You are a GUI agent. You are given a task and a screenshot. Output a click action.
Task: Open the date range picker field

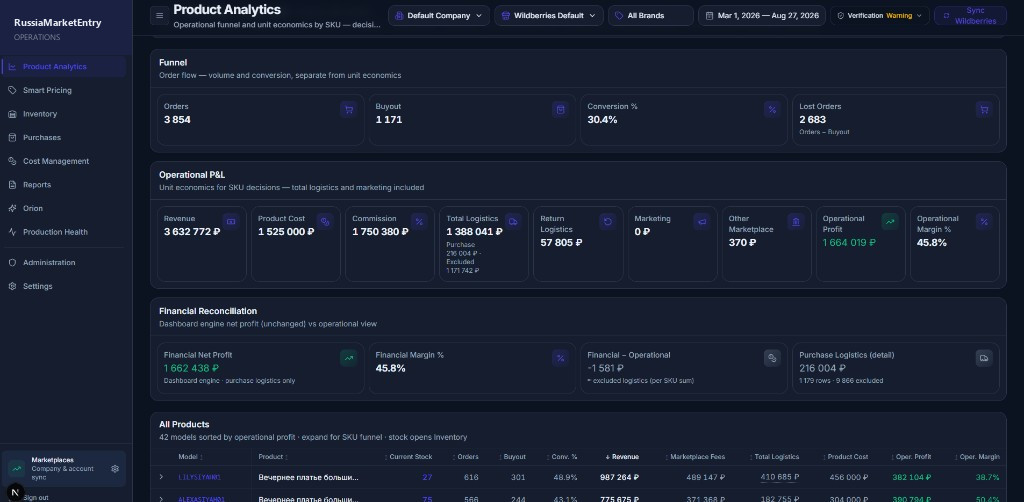[x=761, y=16]
